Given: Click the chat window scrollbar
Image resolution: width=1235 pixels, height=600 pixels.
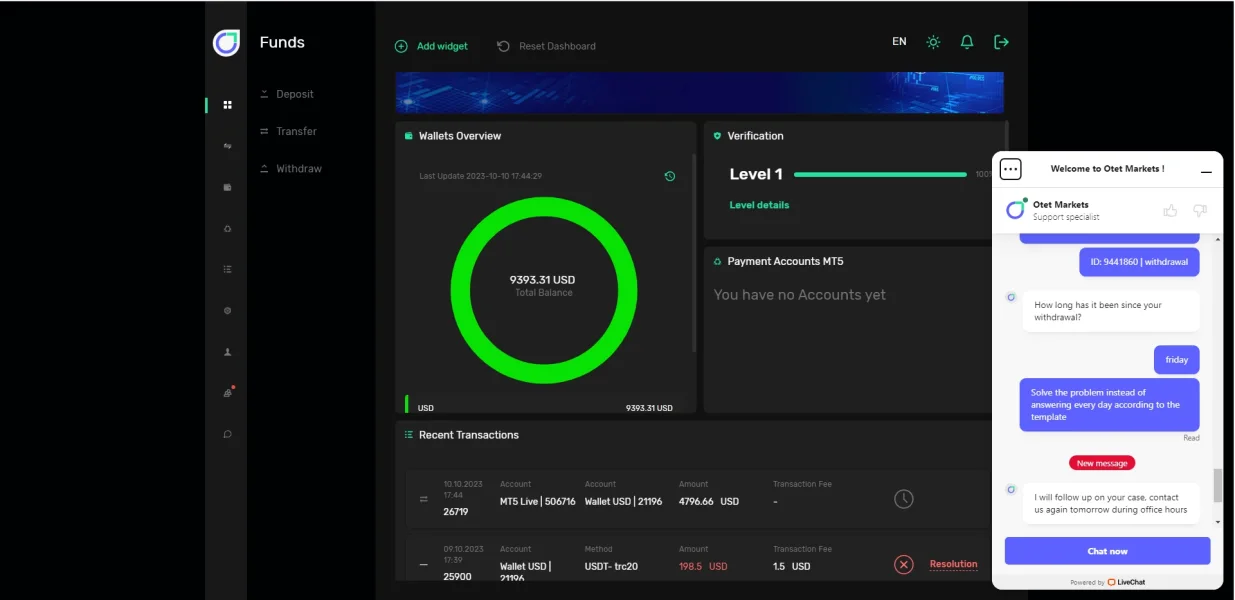Looking at the screenshot, I should tap(1217, 485).
